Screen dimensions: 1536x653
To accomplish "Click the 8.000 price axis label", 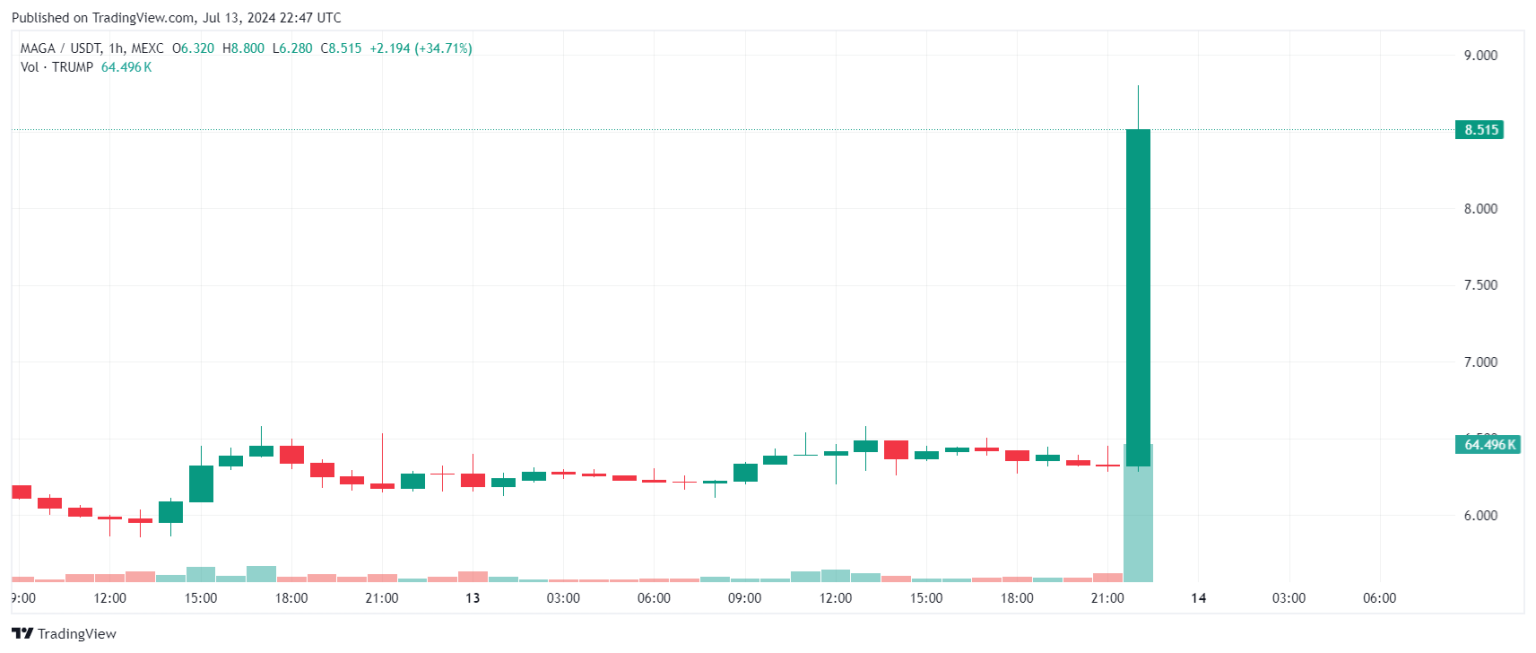I will (x=1480, y=209).
